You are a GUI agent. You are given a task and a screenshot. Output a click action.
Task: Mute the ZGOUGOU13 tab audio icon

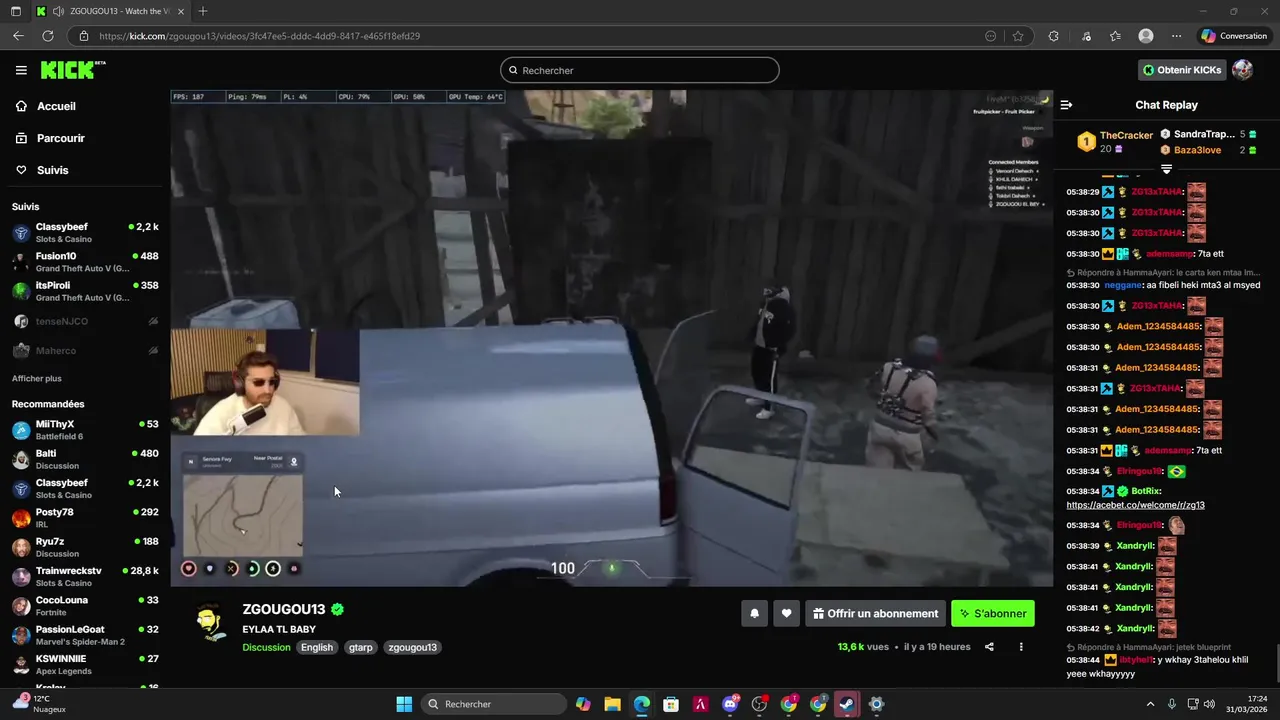[x=59, y=11]
